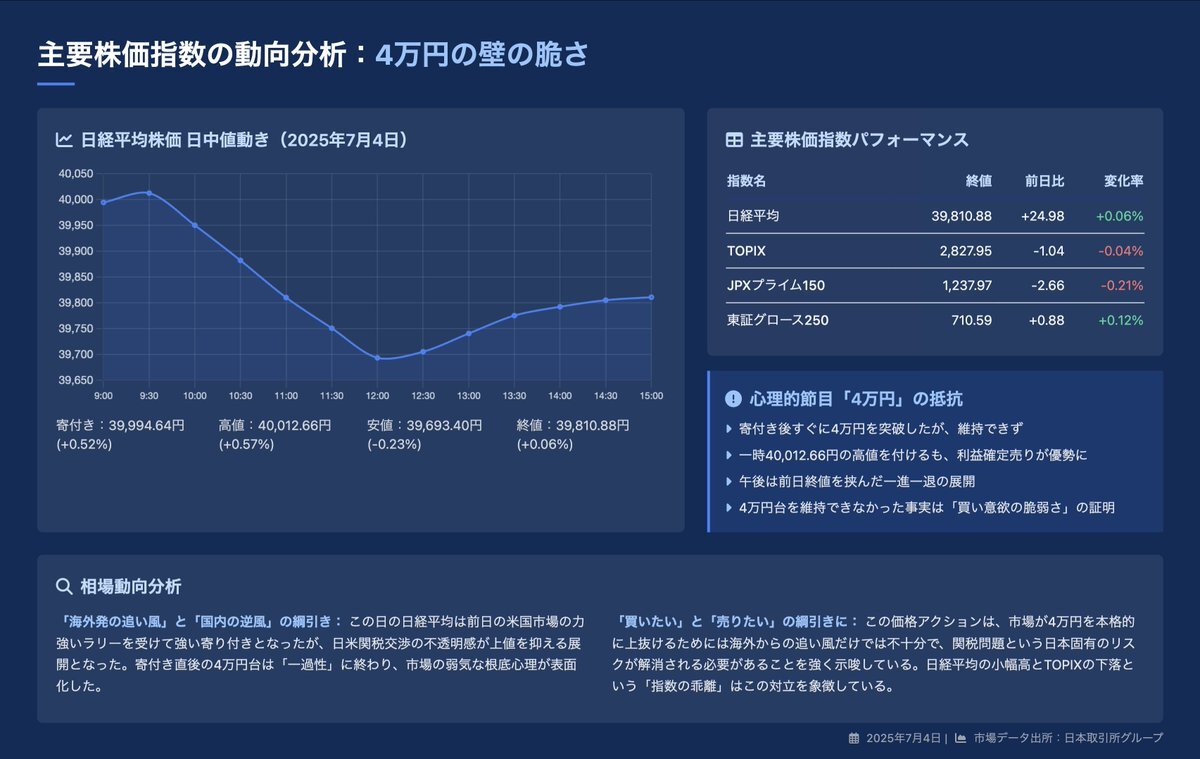This screenshot has height=759, width=1200.
Task: Click the 寄付き：39,994.64円 stat
Action: 121,434
